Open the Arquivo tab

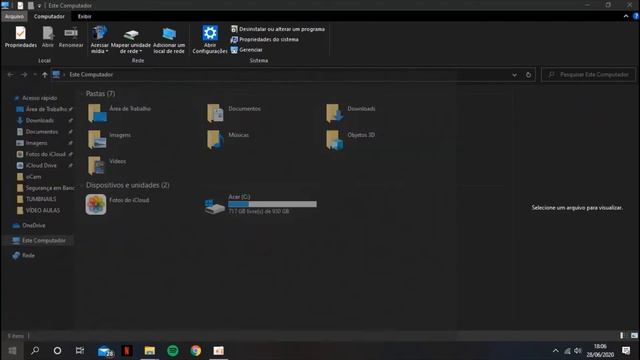tap(14, 16)
